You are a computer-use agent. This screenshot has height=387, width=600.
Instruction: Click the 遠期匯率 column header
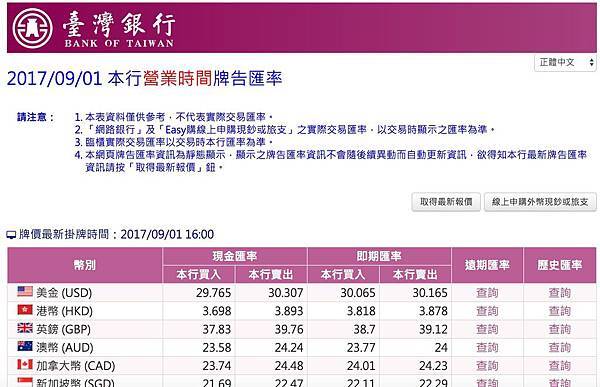[x=487, y=265]
